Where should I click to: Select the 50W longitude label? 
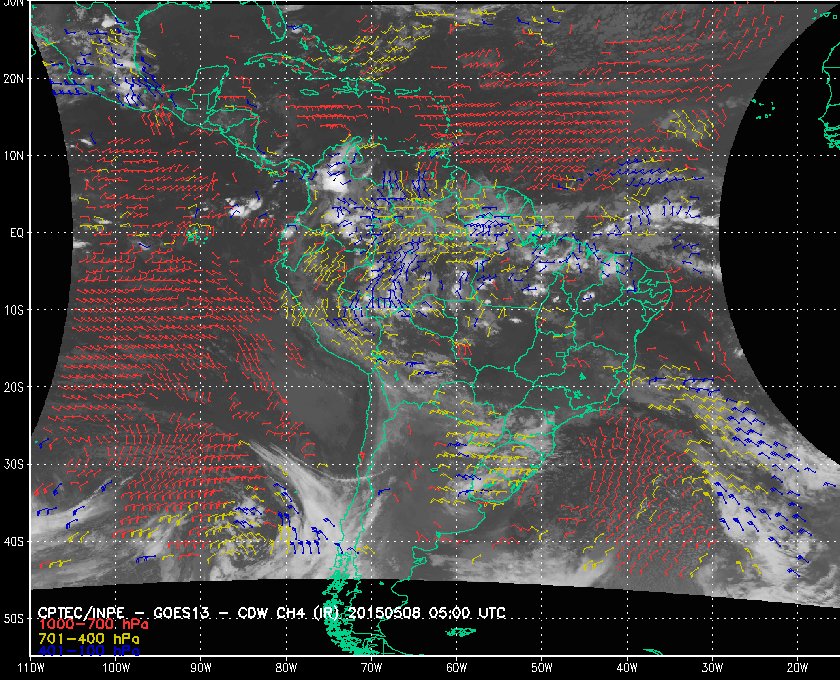point(542,668)
